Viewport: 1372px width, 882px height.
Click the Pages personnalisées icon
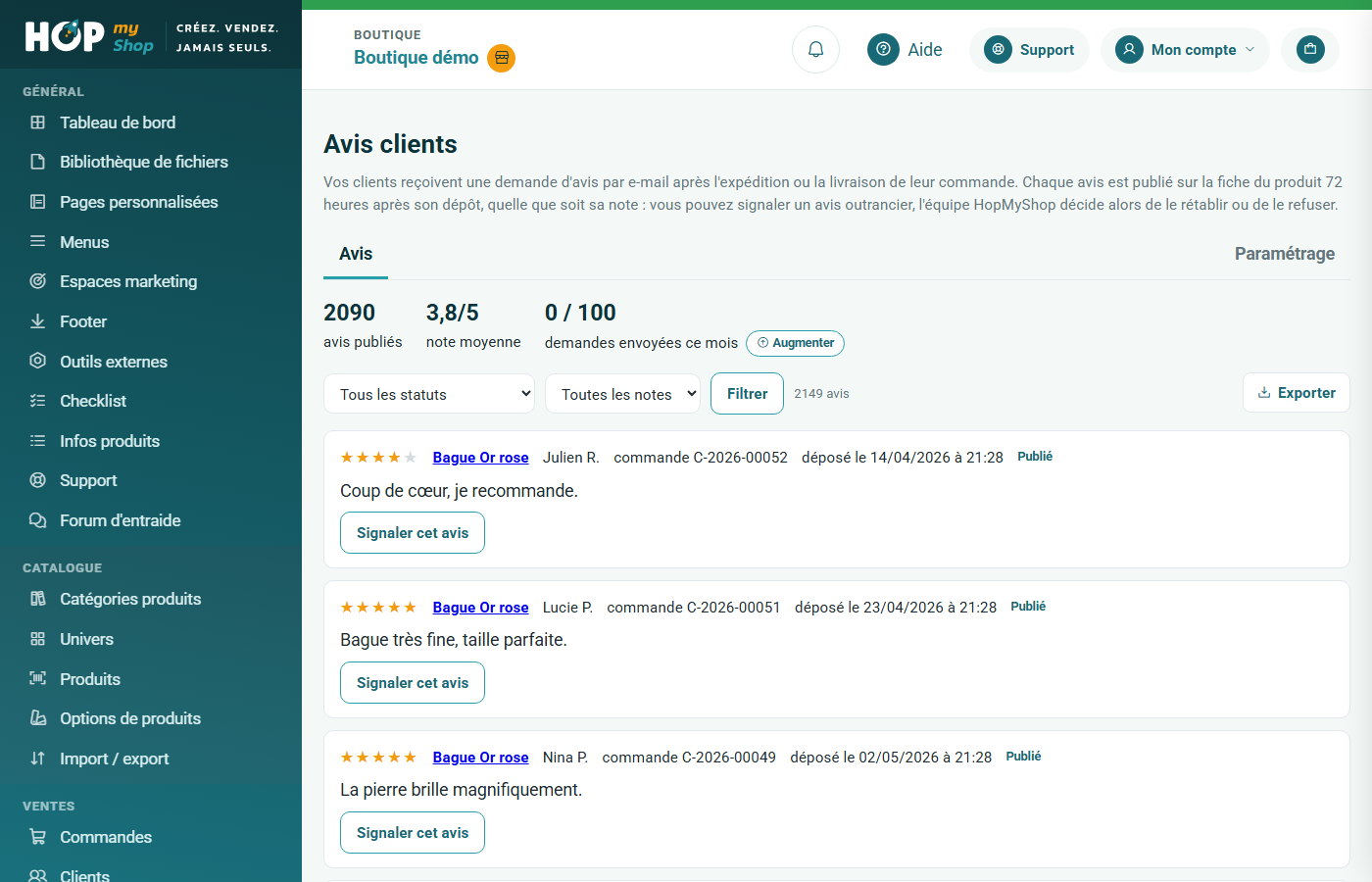tap(37, 202)
